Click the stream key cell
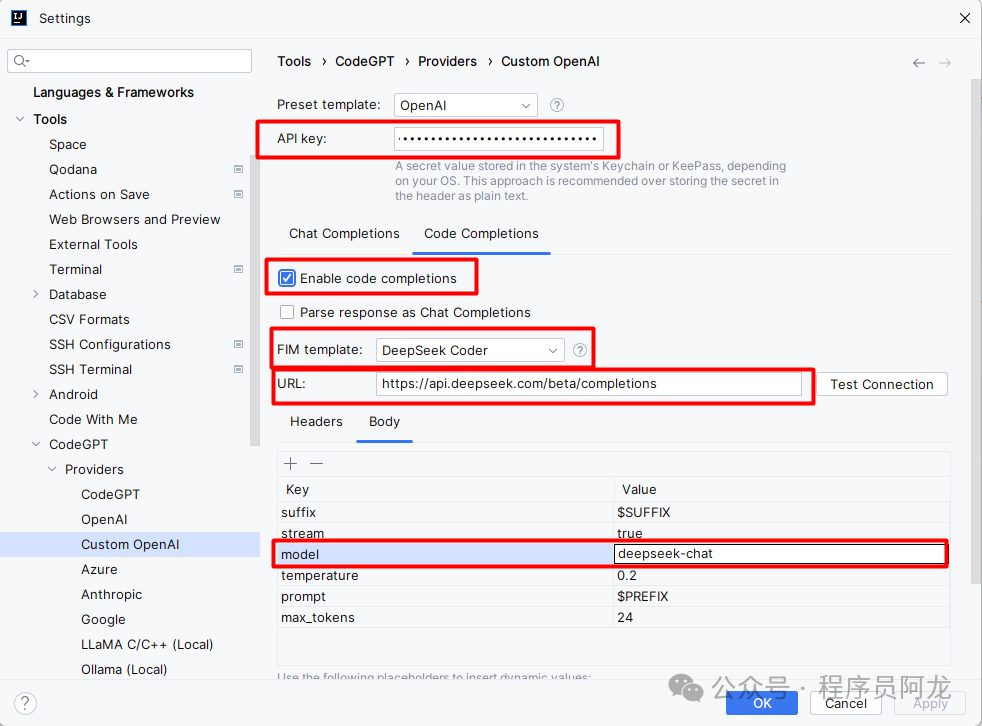982x726 pixels. coord(445,533)
